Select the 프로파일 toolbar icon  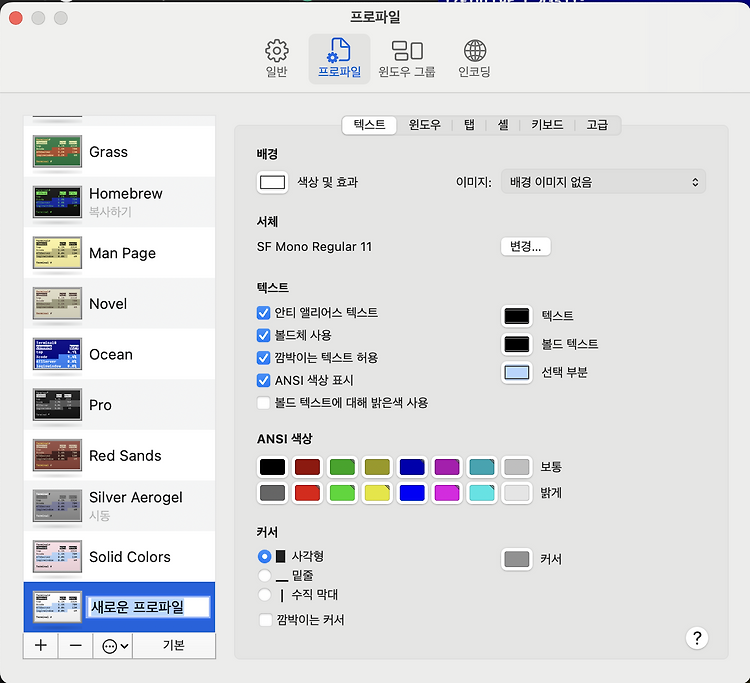(339, 59)
